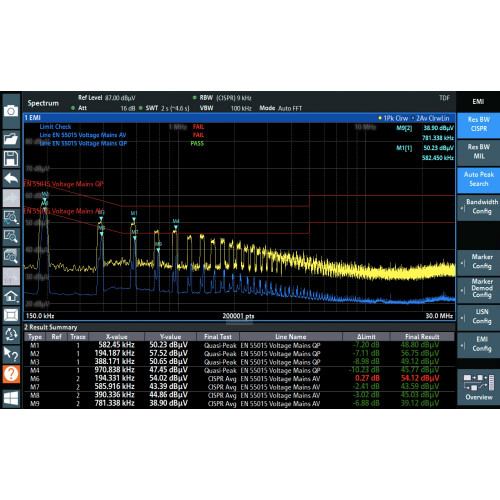Click Y-value 50.65 dBµV in M3 row
This screenshot has height=500, width=500.
[x=168, y=362]
